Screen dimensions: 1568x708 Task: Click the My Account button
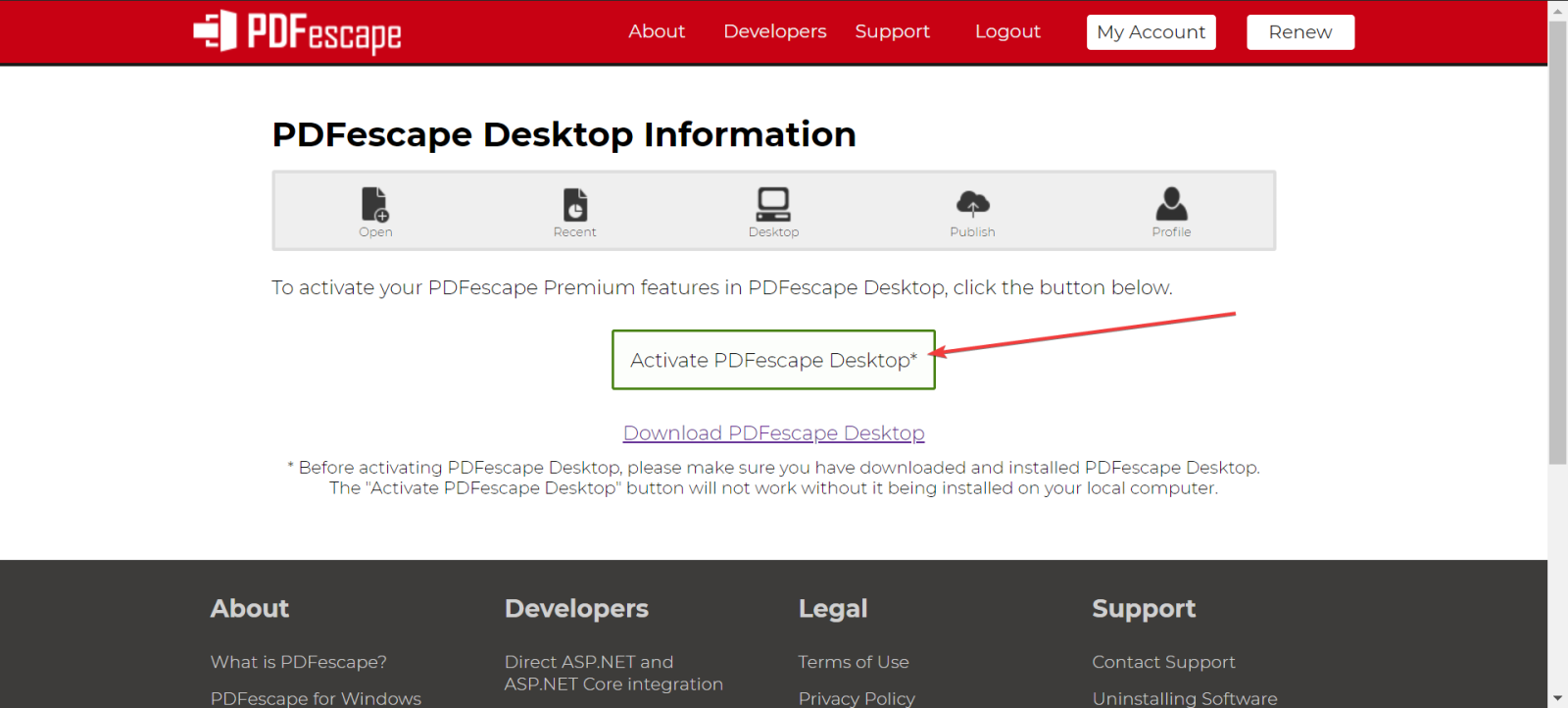[1151, 32]
